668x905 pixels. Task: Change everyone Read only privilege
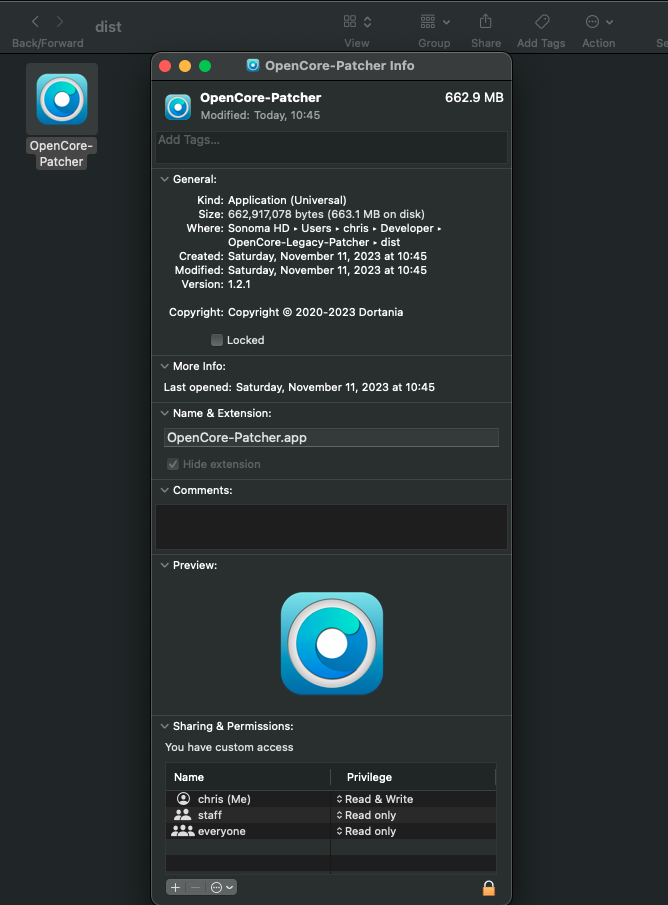click(x=366, y=831)
